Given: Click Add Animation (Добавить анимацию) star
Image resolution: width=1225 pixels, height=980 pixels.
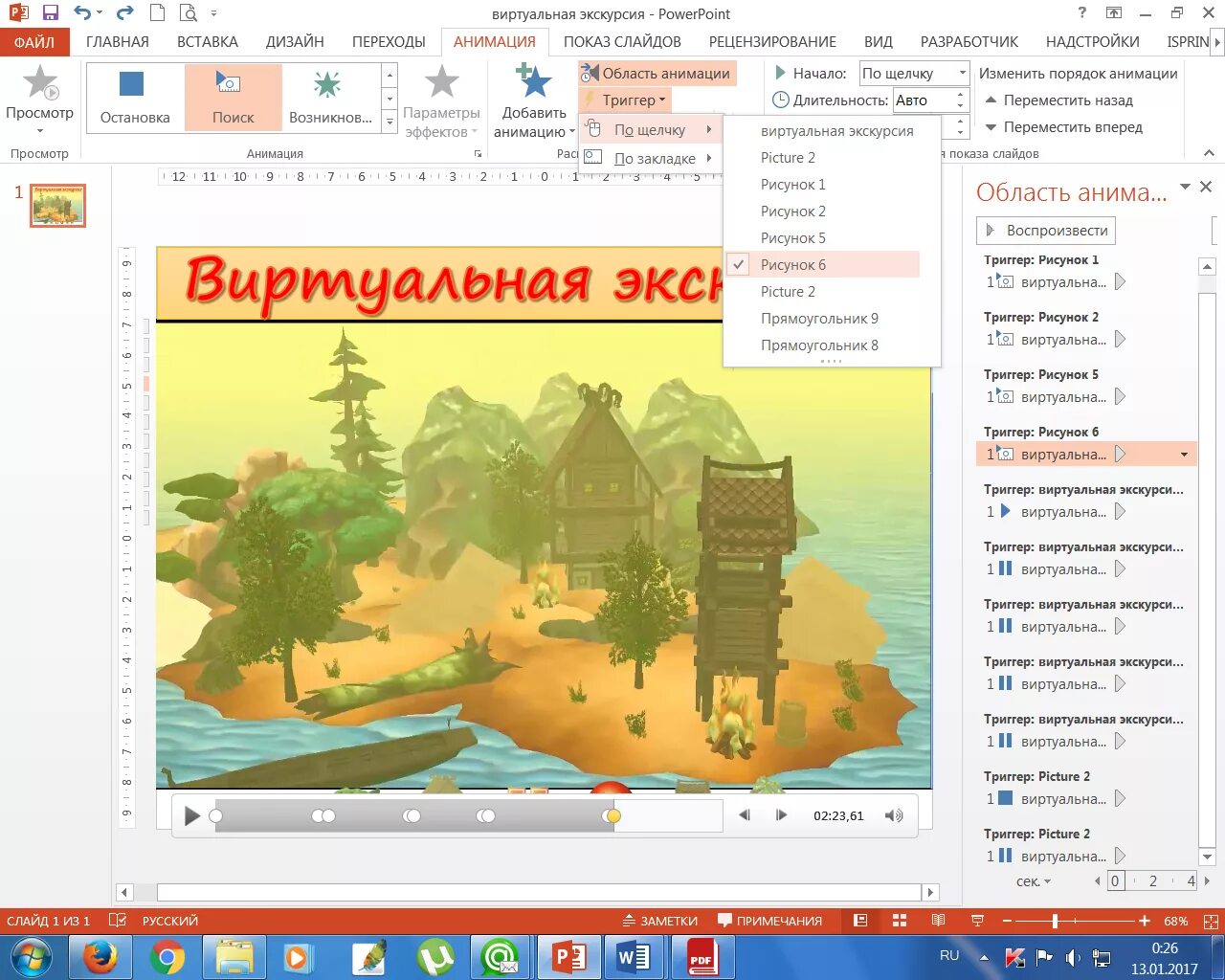Looking at the screenshot, I should point(533,82).
